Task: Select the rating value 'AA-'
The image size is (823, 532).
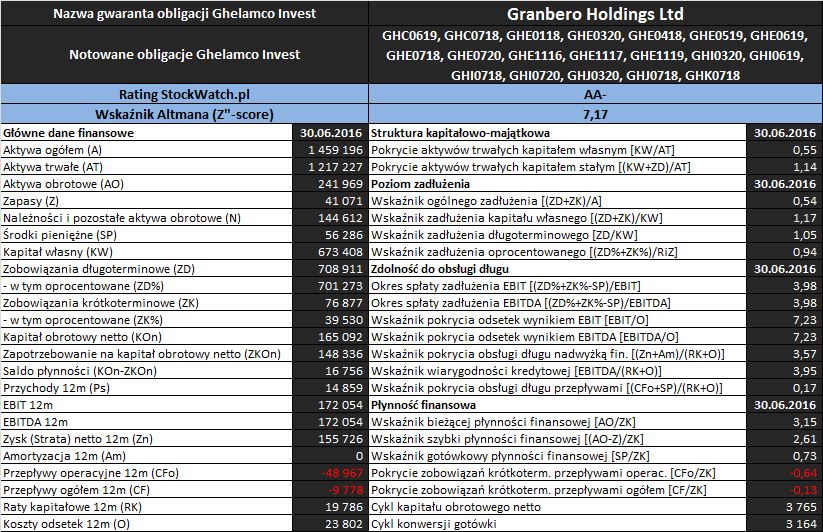Action: click(x=595, y=94)
